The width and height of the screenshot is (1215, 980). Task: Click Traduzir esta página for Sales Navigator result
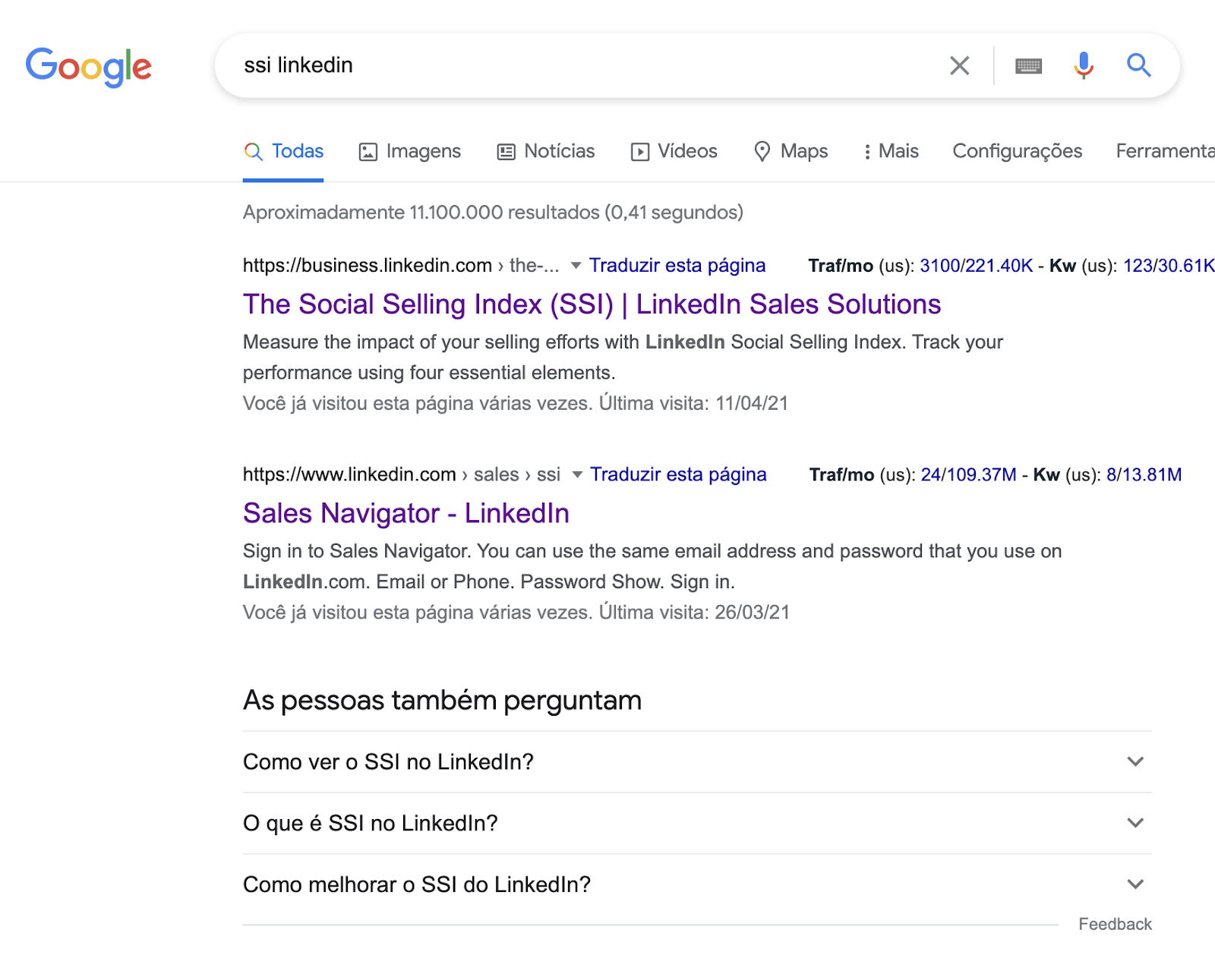tap(678, 474)
